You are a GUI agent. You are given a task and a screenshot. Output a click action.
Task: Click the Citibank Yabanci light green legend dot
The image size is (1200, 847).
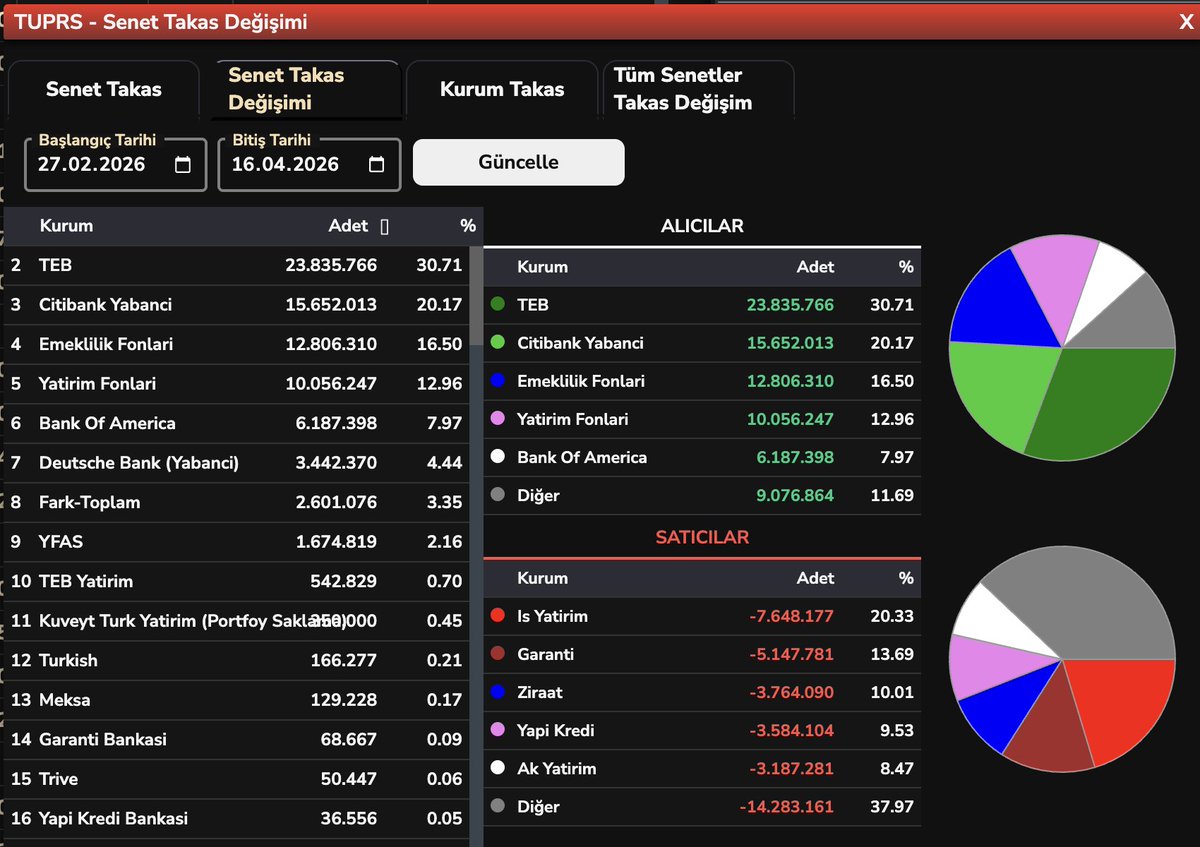click(497, 343)
